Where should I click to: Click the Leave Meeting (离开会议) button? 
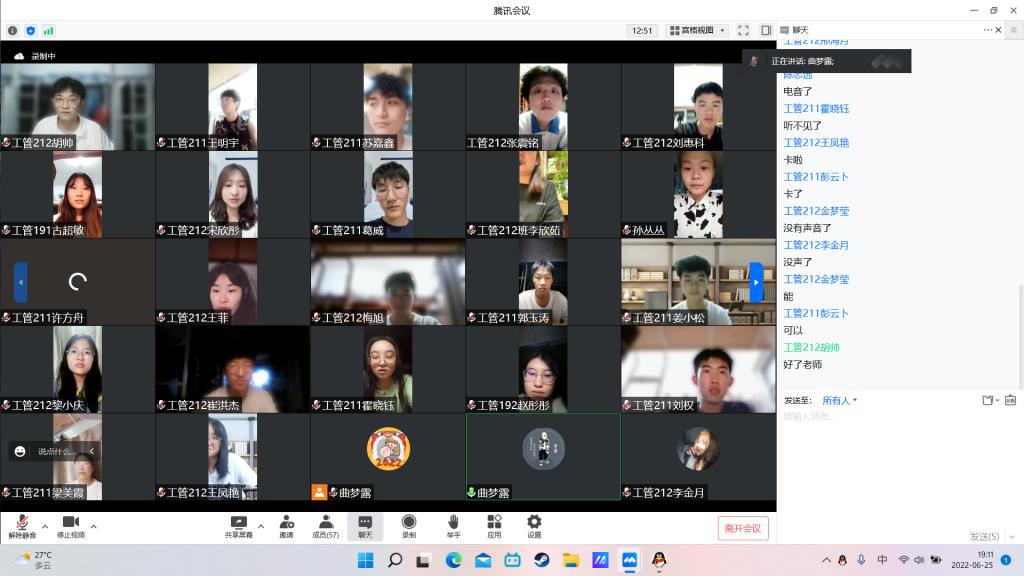[x=743, y=528]
